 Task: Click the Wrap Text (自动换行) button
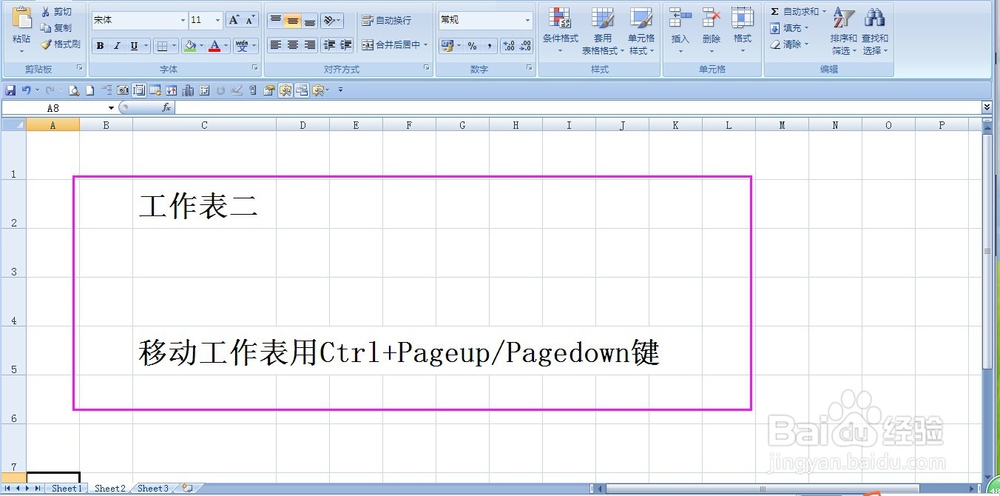386,20
